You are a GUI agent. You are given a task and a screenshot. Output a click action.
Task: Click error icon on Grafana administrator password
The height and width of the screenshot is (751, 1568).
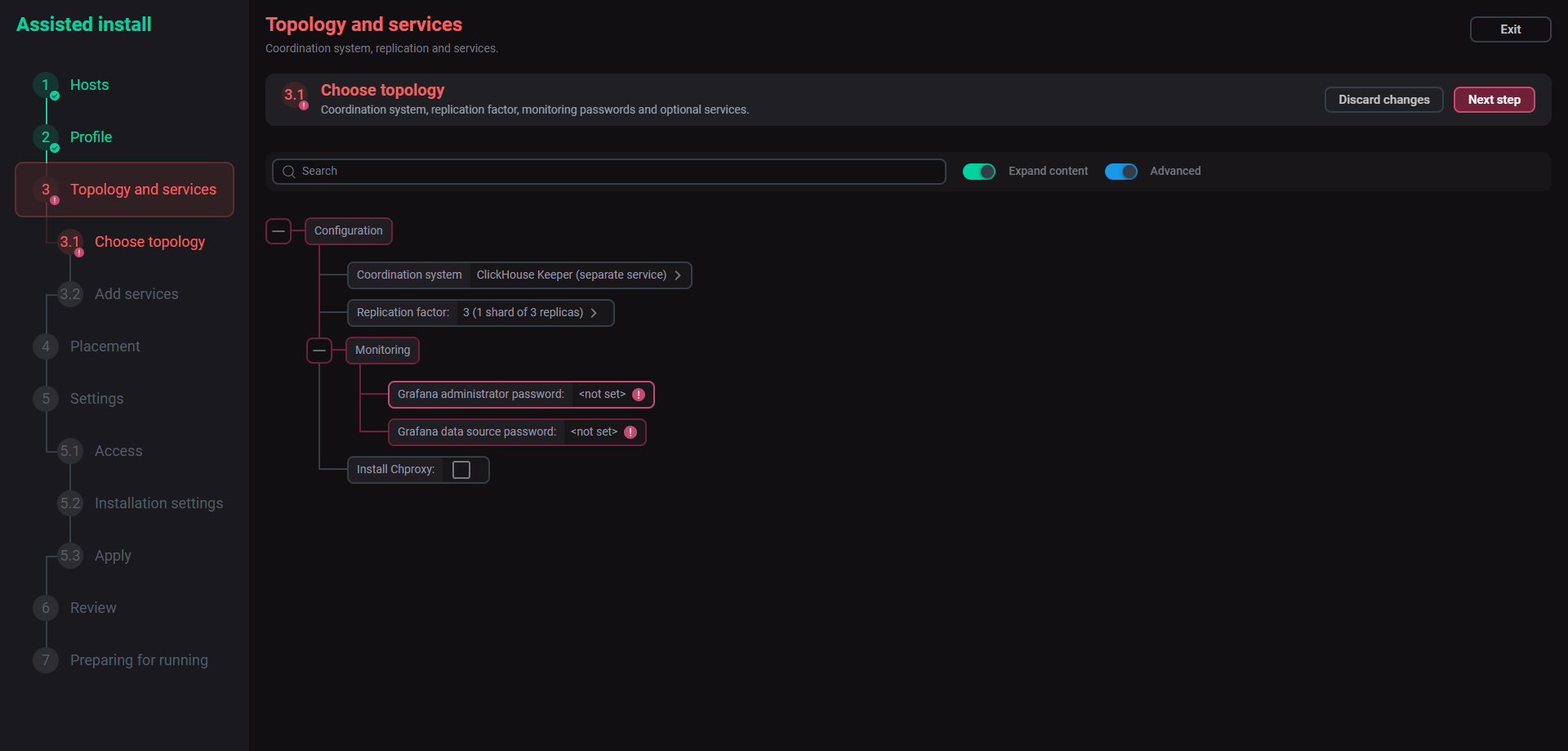coord(639,395)
